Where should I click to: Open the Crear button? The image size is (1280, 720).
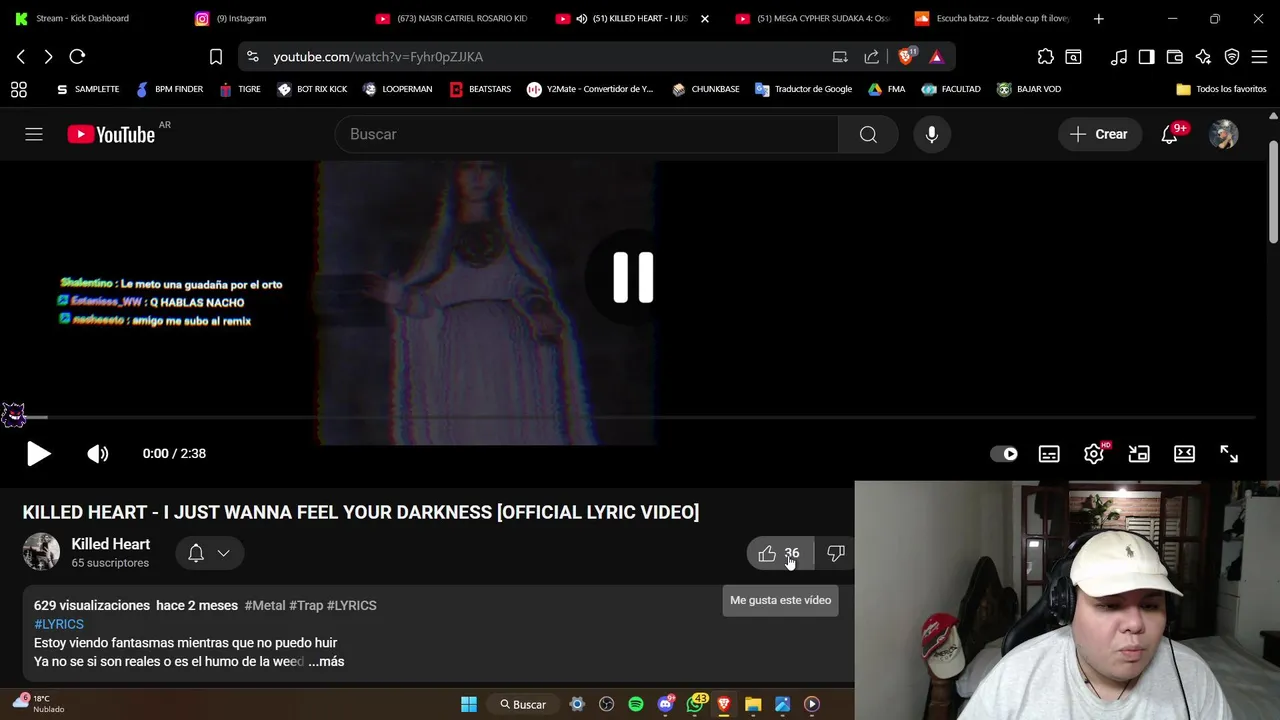point(1099,134)
